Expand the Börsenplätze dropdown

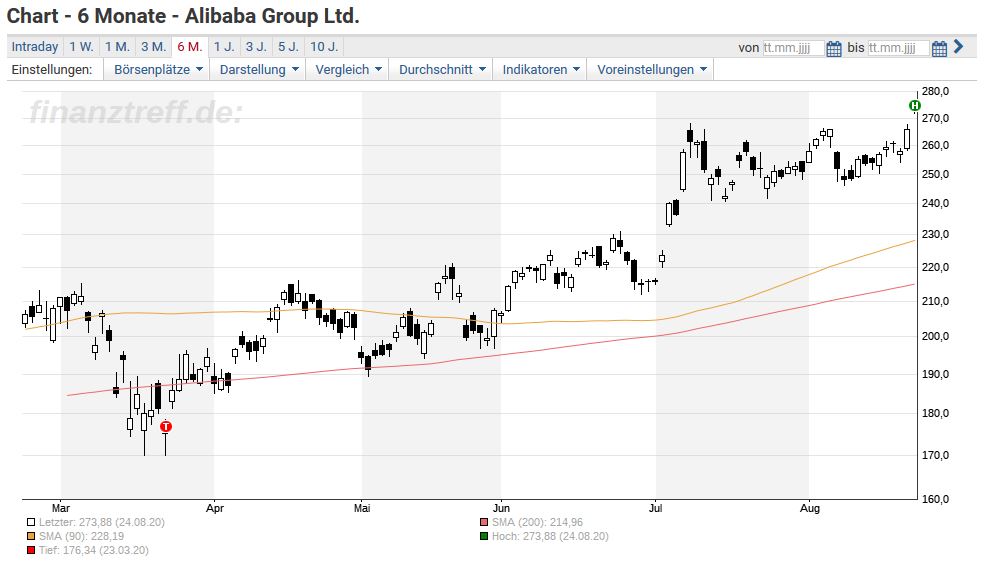pos(158,69)
